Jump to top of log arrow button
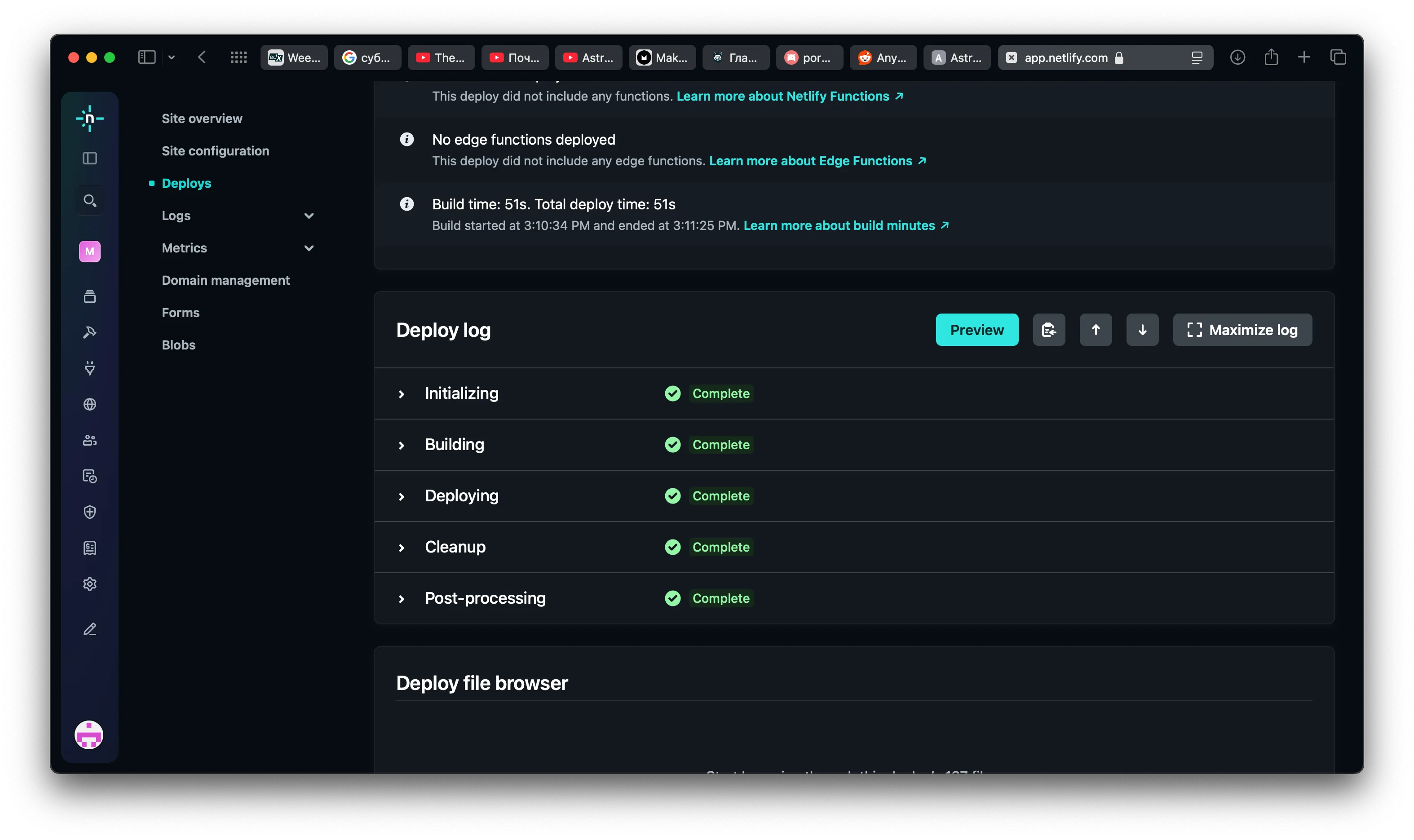1414x840 pixels. (x=1096, y=329)
